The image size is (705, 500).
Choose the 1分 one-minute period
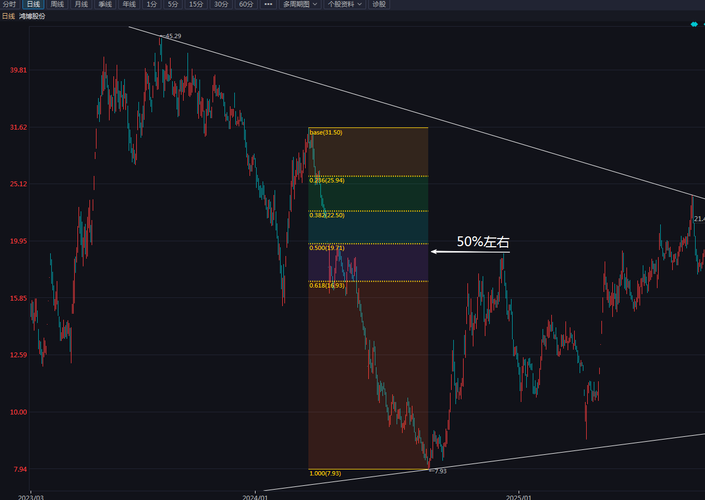(152, 4)
